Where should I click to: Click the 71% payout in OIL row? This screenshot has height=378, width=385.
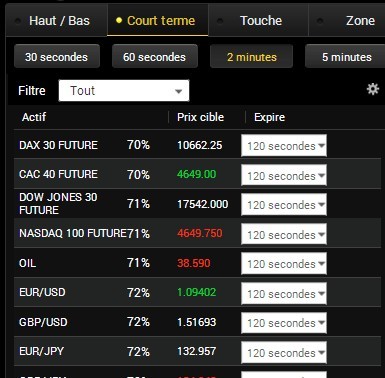(x=138, y=263)
